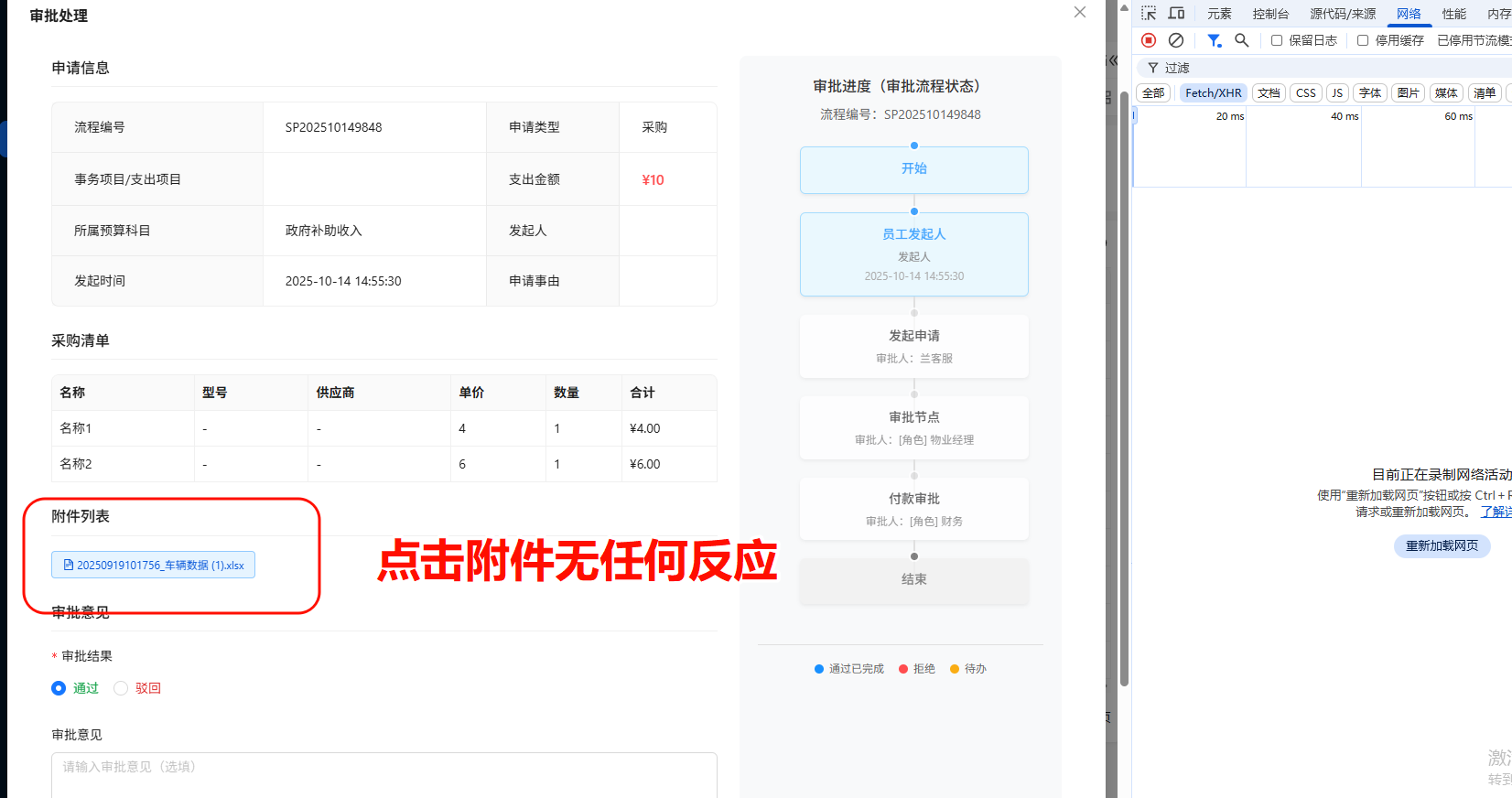This screenshot has width=1512, height=798.
Task: Collapse sidebar using the double chevron
Action: (1112, 60)
